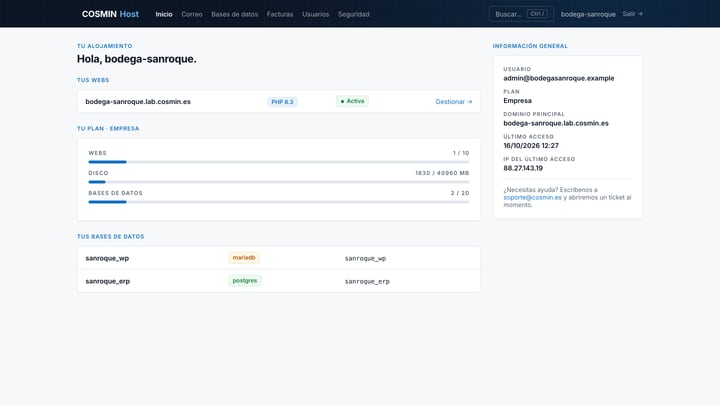Click the Información general heading
This screenshot has width=720, height=405.
[x=530, y=46]
